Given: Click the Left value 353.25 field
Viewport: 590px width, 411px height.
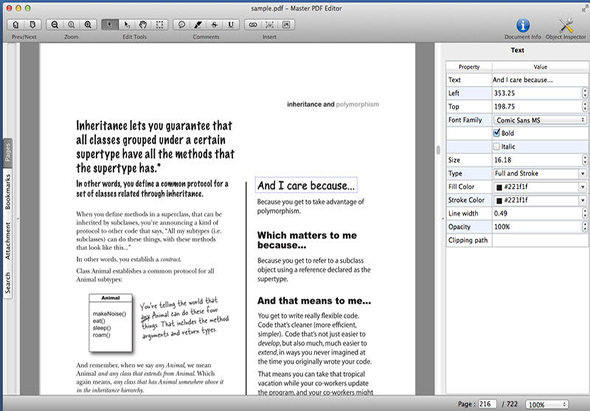Looking at the screenshot, I should [537, 93].
